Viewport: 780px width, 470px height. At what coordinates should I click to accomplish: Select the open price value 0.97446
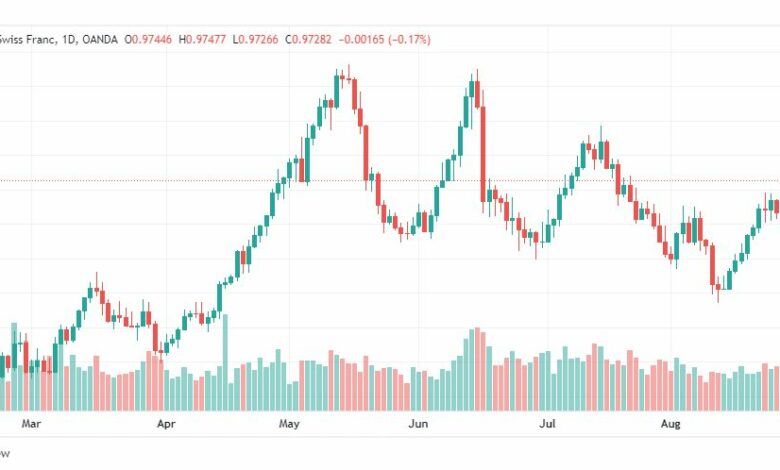pyautogui.click(x=151, y=39)
